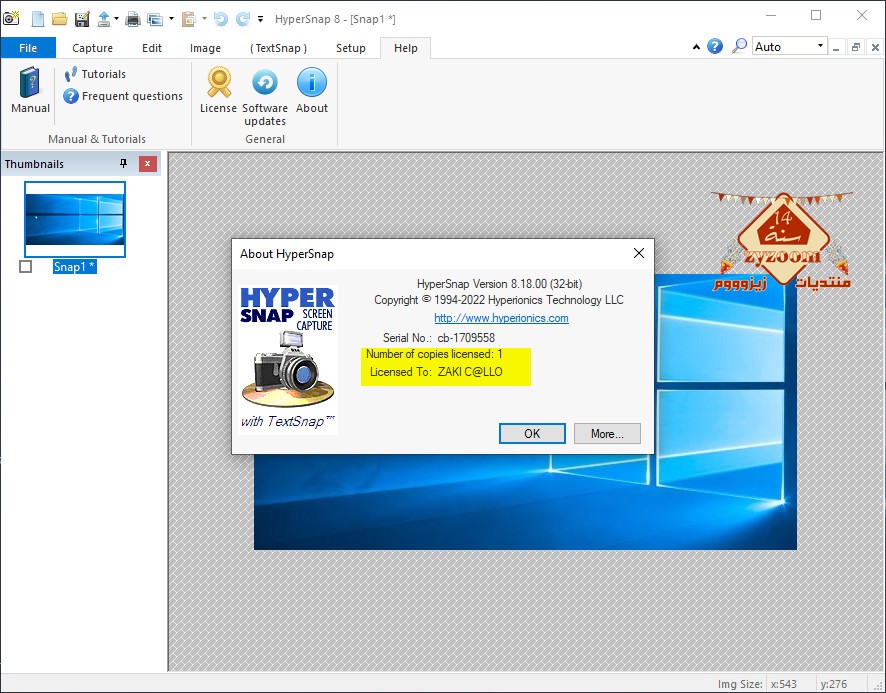Open the hyperionics.com link
This screenshot has width=886, height=693.
tap(501, 318)
